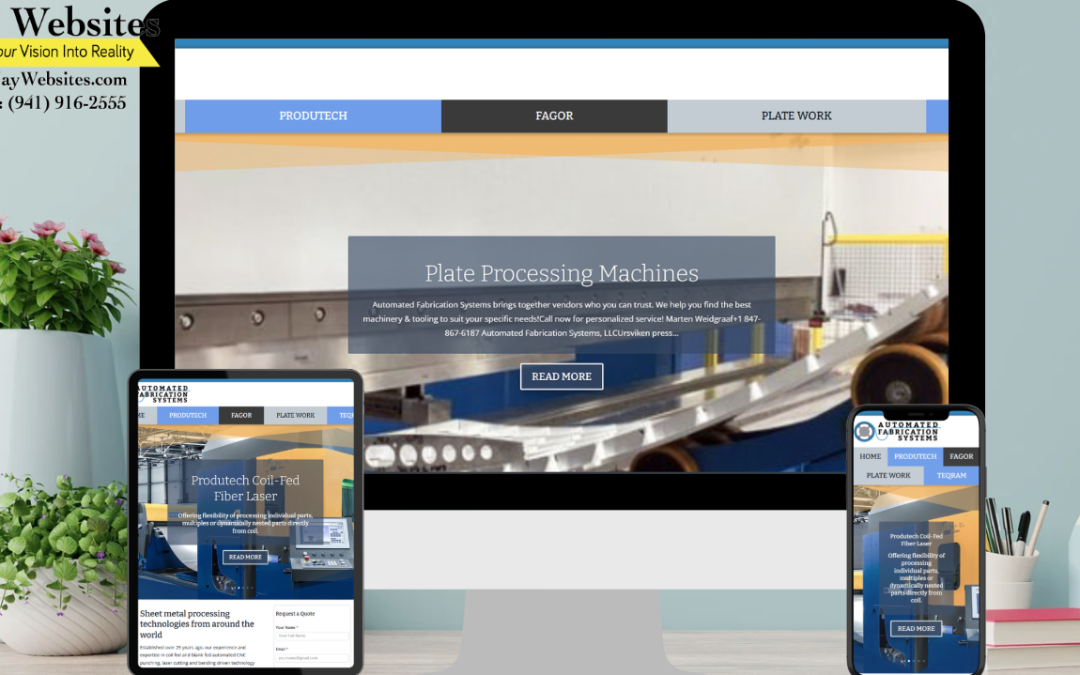Select the PRODUTECH tab on the tablet
This screenshot has height=675, width=1080.
coord(187,415)
